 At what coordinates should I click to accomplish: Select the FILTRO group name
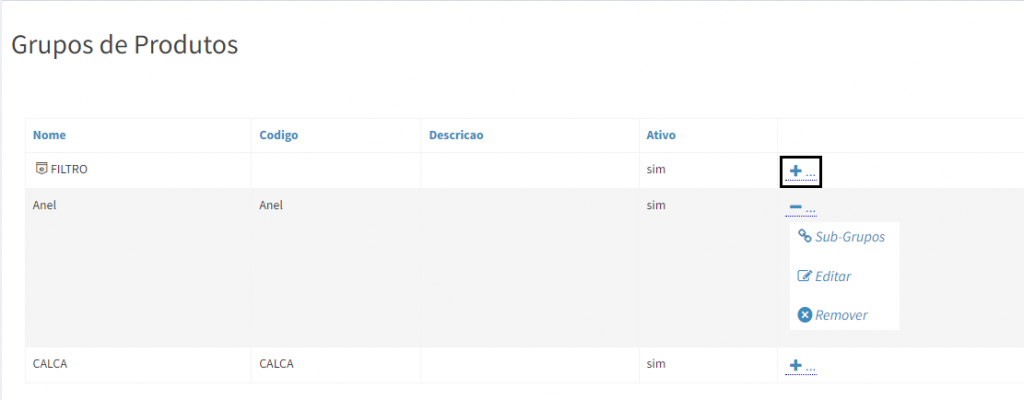[x=69, y=170]
